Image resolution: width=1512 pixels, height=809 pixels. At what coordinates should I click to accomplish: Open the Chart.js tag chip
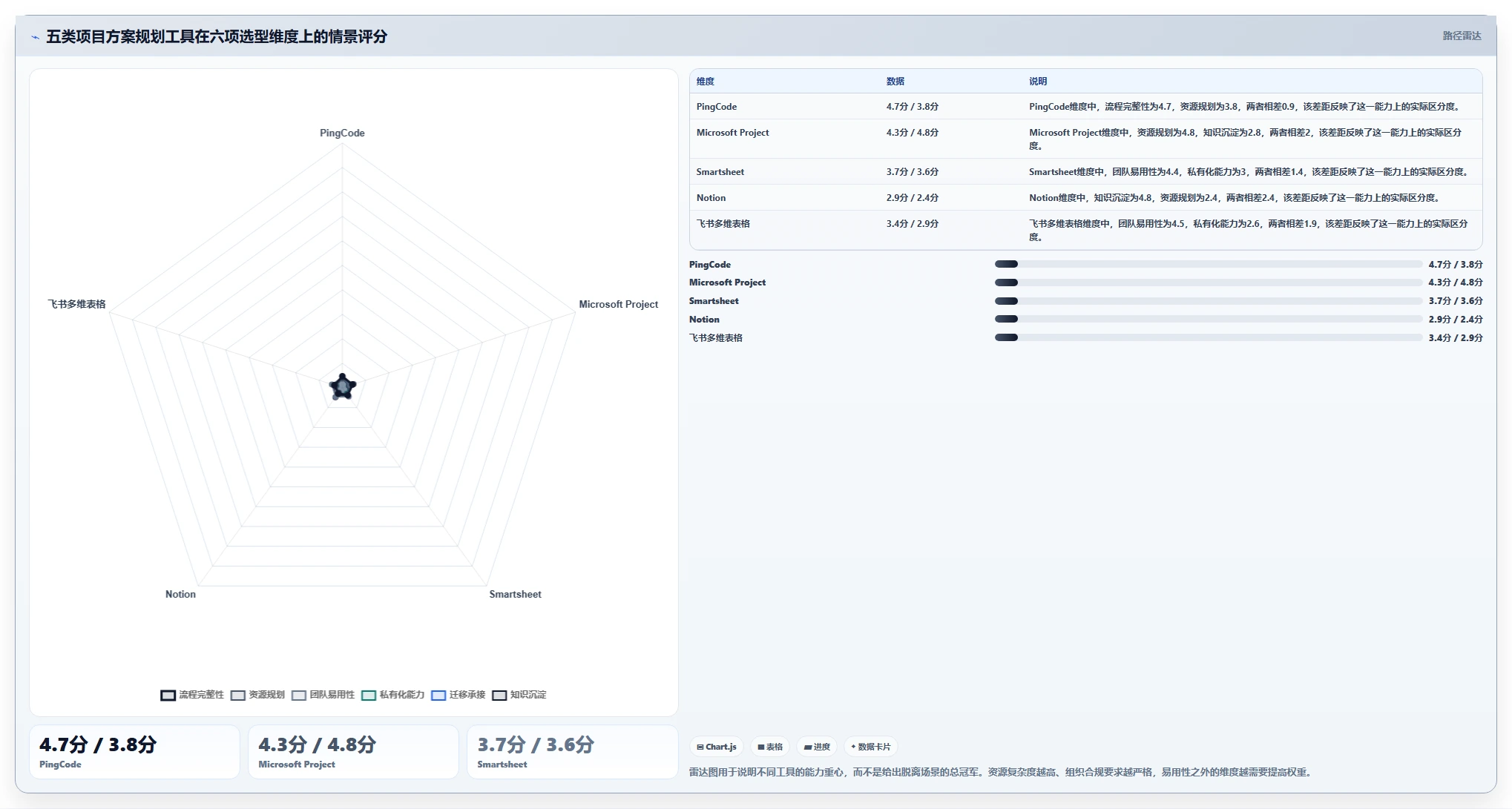pyautogui.click(x=717, y=747)
